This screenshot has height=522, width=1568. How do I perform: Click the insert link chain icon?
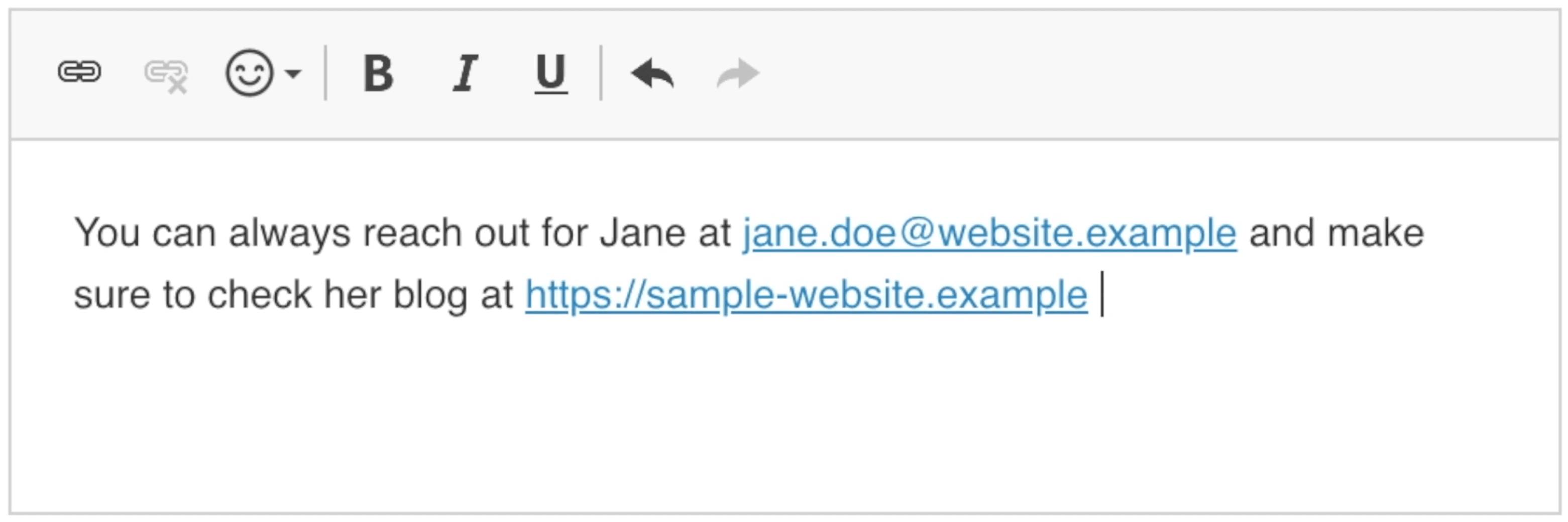pyautogui.click(x=79, y=72)
